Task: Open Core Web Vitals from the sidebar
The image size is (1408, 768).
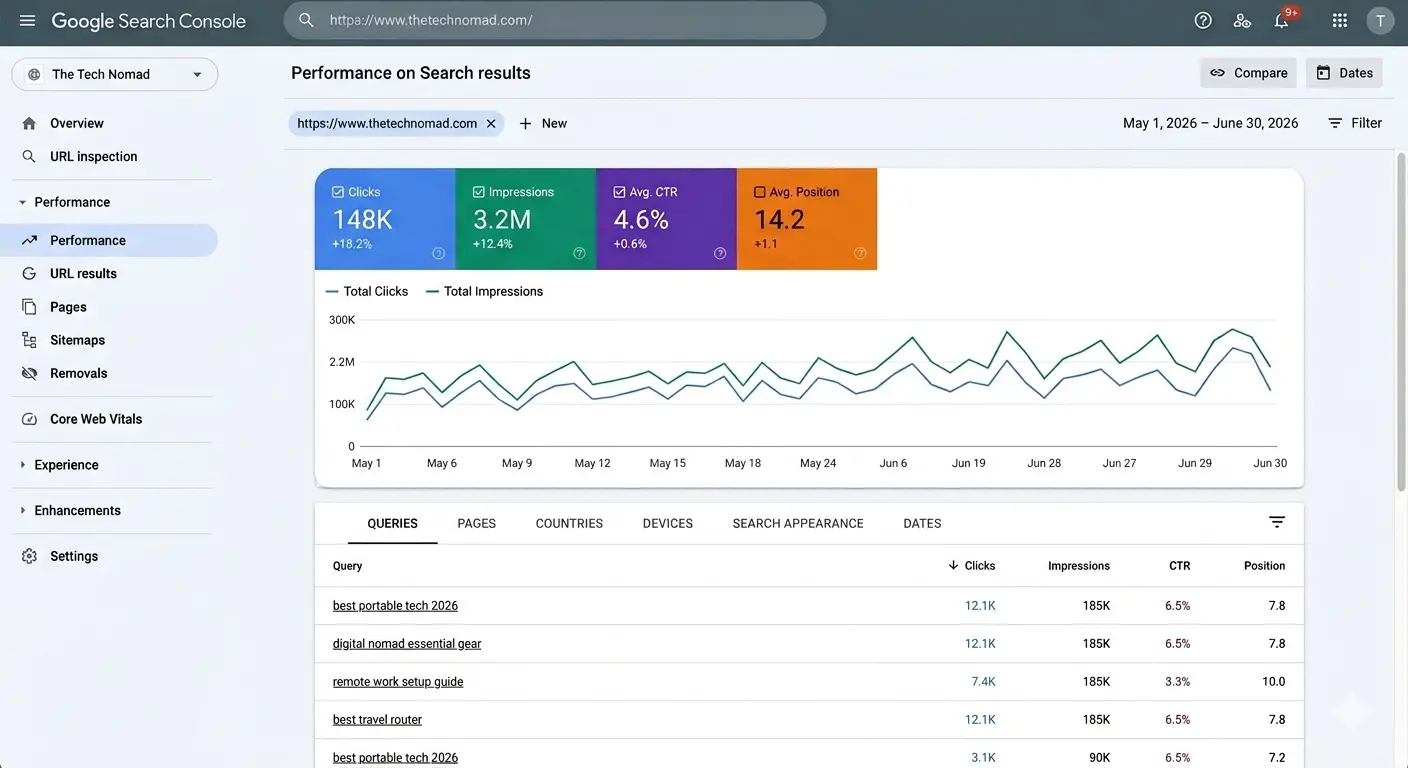Action: (x=95, y=417)
